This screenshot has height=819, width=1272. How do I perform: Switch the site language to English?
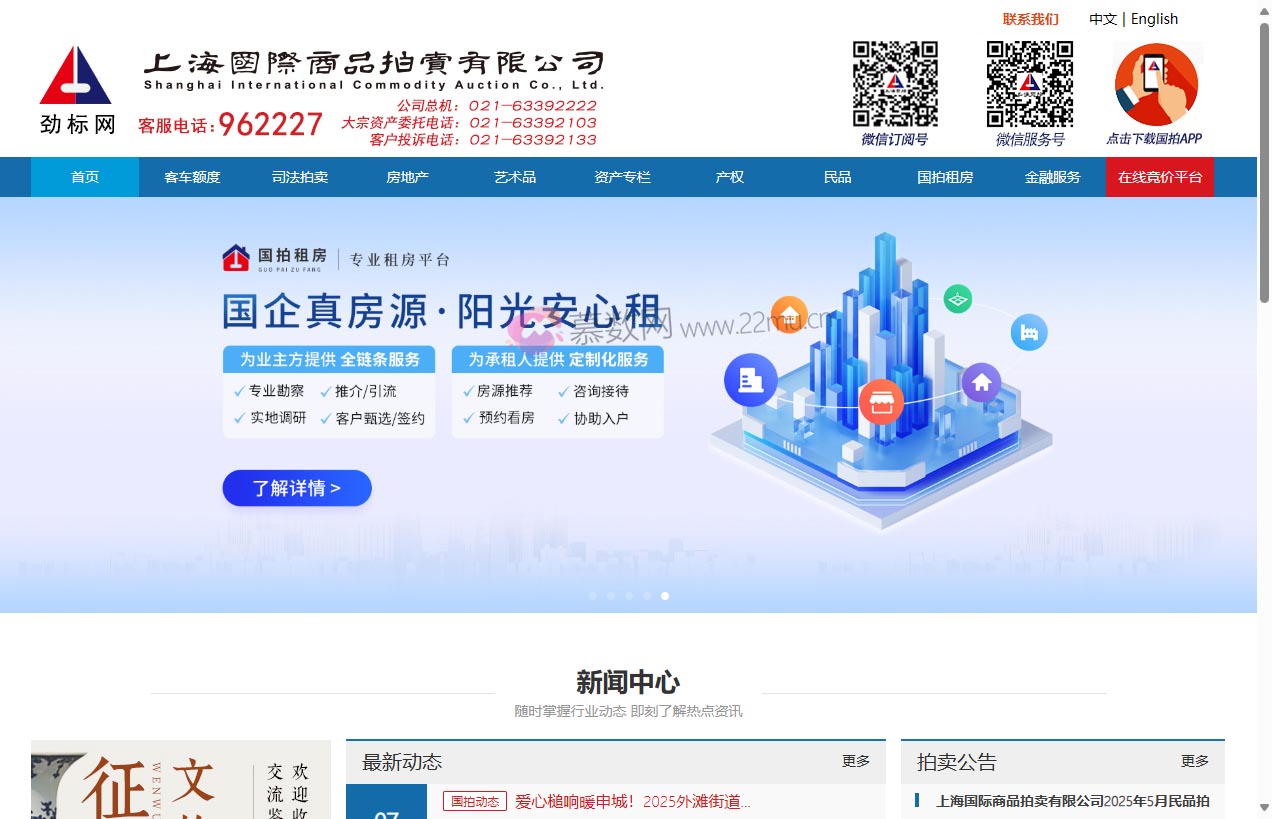pos(1154,18)
